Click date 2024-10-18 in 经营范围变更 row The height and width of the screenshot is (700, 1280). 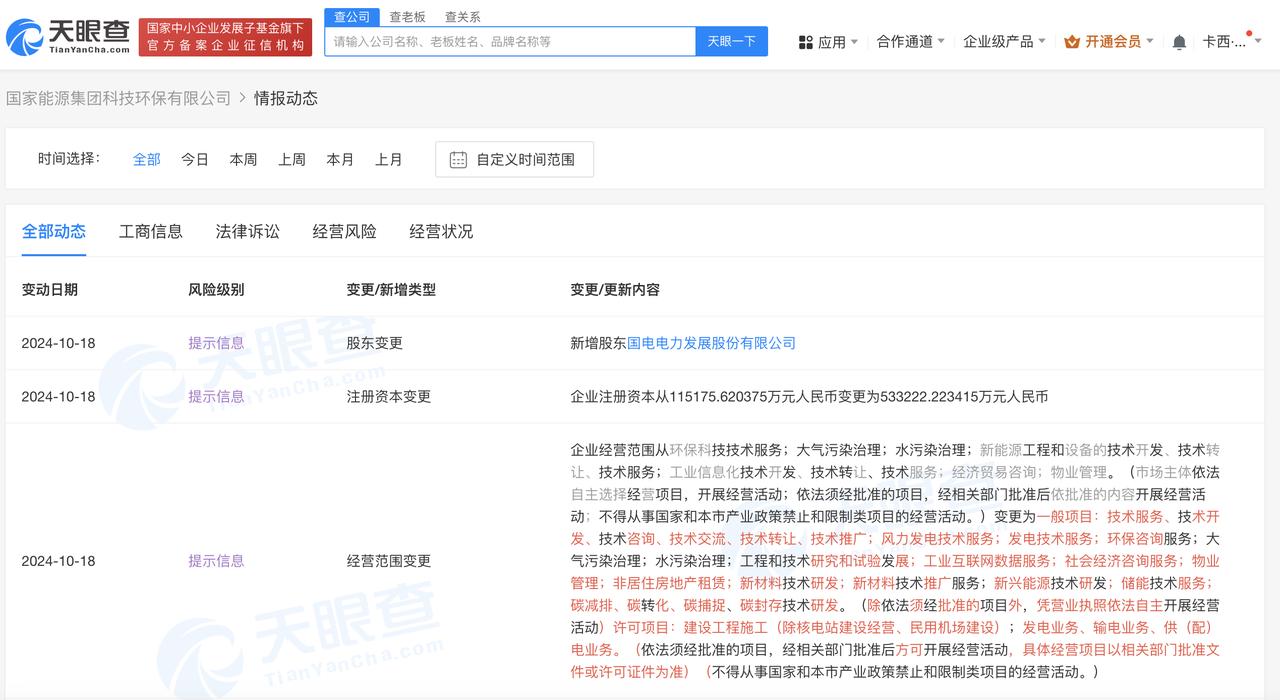coord(58,561)
